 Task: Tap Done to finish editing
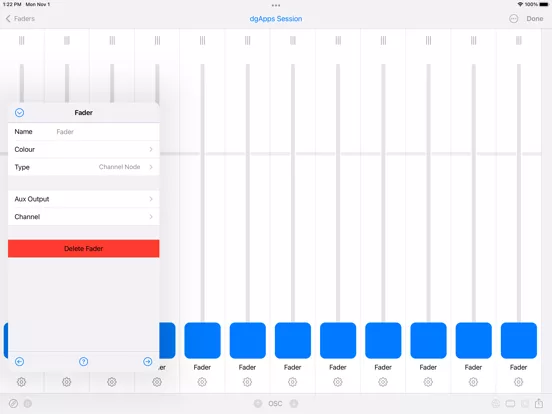coord(534,19)
